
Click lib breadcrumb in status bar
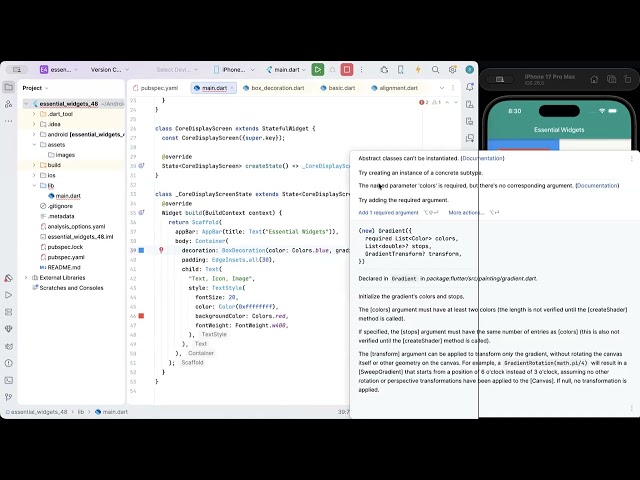(x=81, y=412)
